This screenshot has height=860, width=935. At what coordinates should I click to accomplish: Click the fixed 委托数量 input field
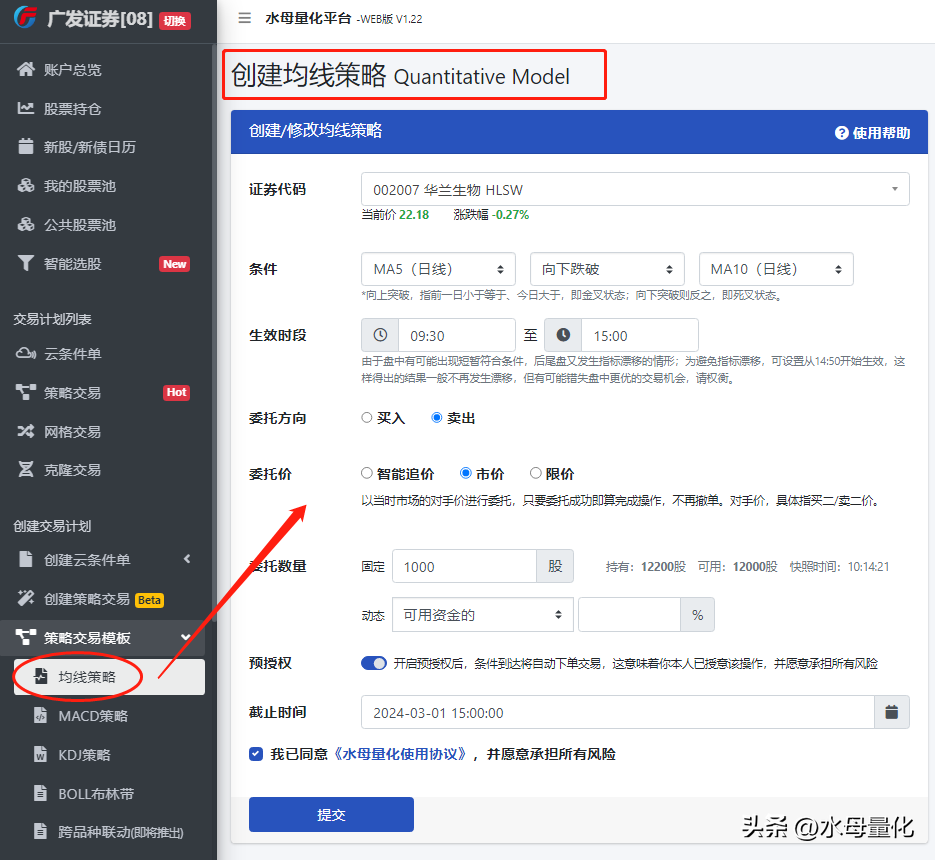464,567
